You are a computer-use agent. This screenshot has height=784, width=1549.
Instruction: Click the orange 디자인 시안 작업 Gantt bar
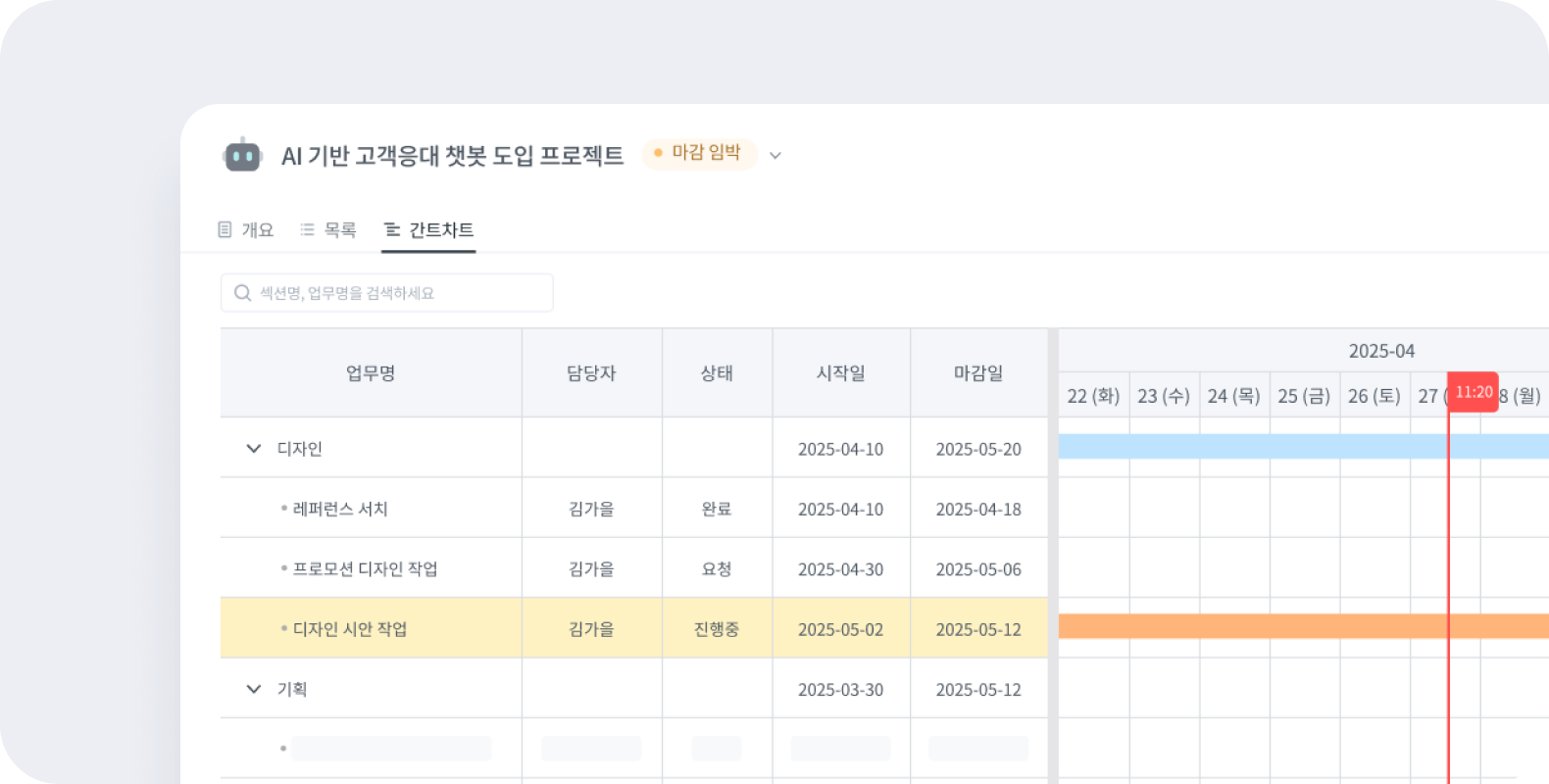pyautogui.click(x=1304, y=626)
